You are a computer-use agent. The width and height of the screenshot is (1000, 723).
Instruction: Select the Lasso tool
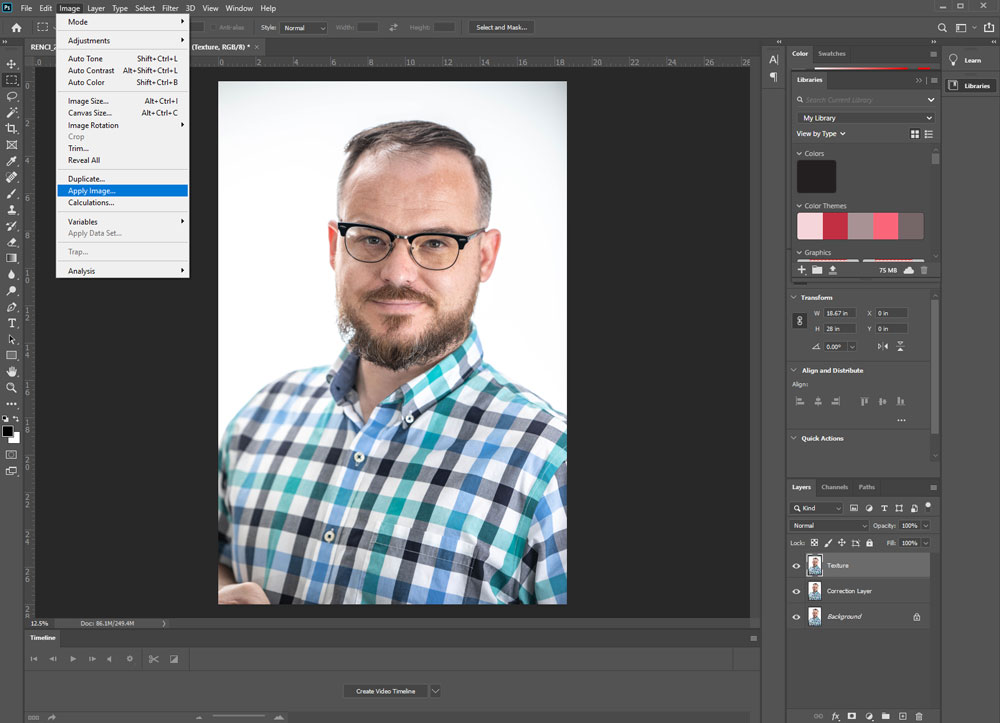pyautogui.click(x=12, y=96)
